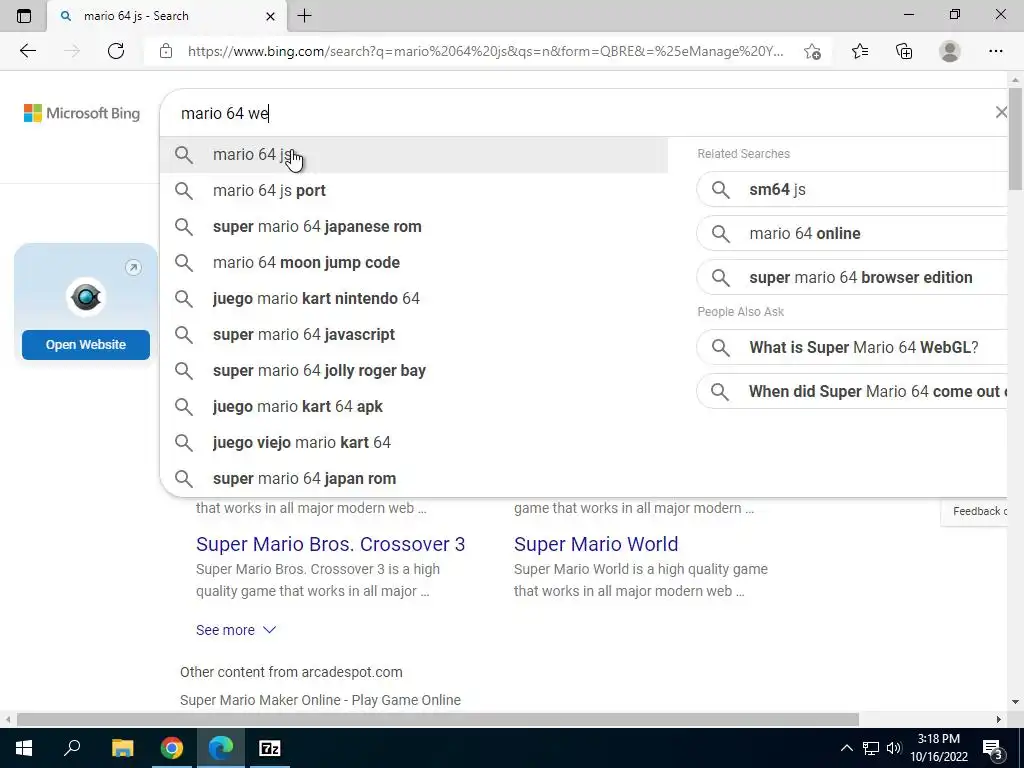This screenshot has width=1024, height=768.
Task: Select 'super mario 64 jolly roger bay'
Action: tap(414, 370)
